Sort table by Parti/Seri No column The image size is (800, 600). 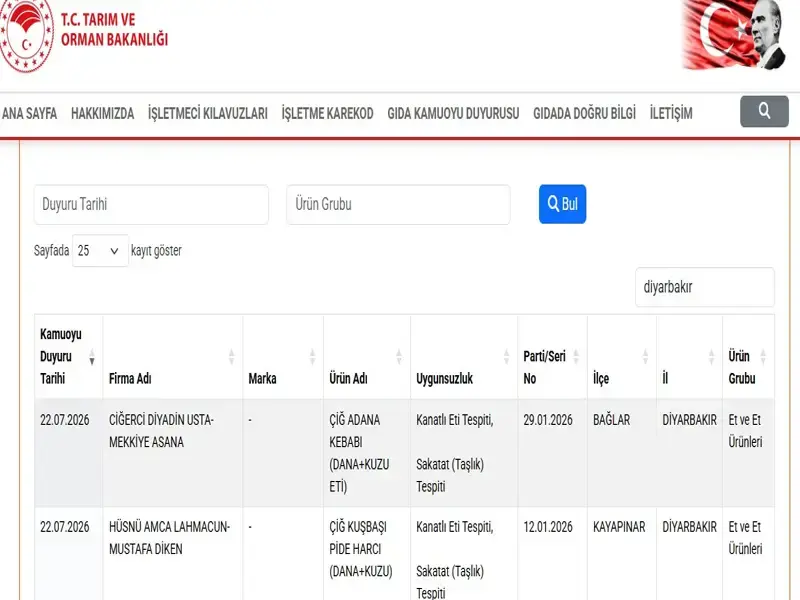(552, 357)
